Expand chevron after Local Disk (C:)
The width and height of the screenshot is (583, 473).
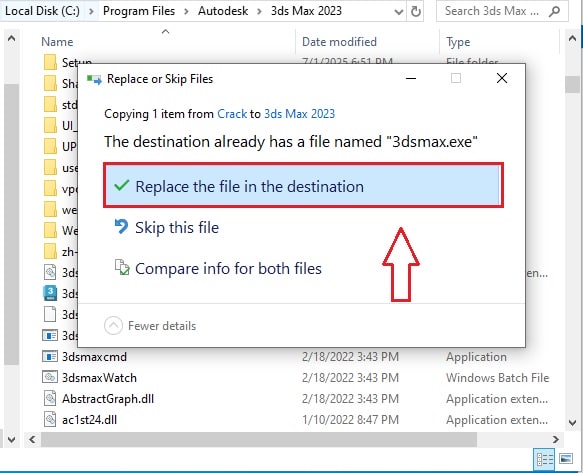point(91,12)
